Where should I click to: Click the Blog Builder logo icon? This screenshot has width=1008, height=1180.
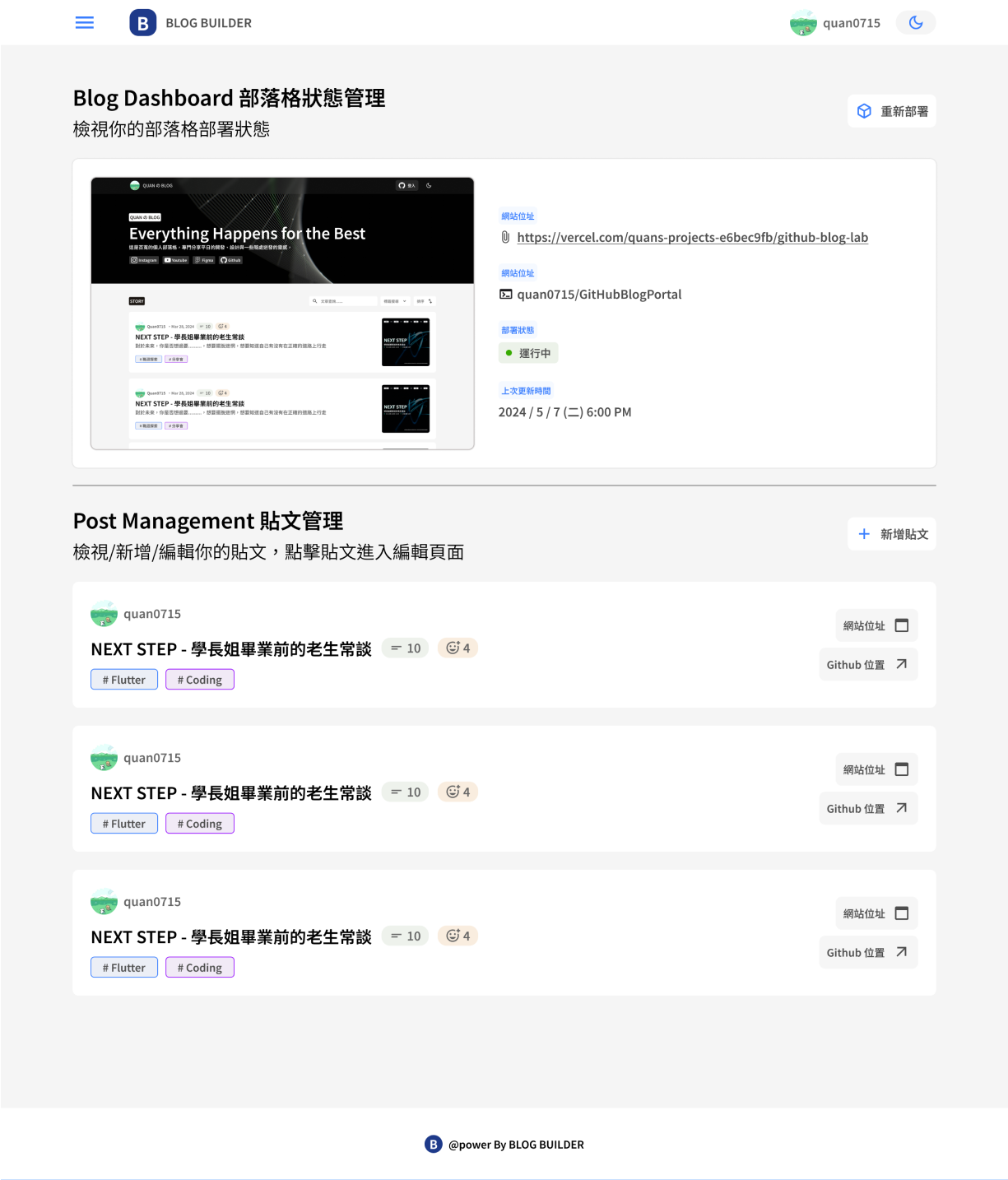pos(142,22)
